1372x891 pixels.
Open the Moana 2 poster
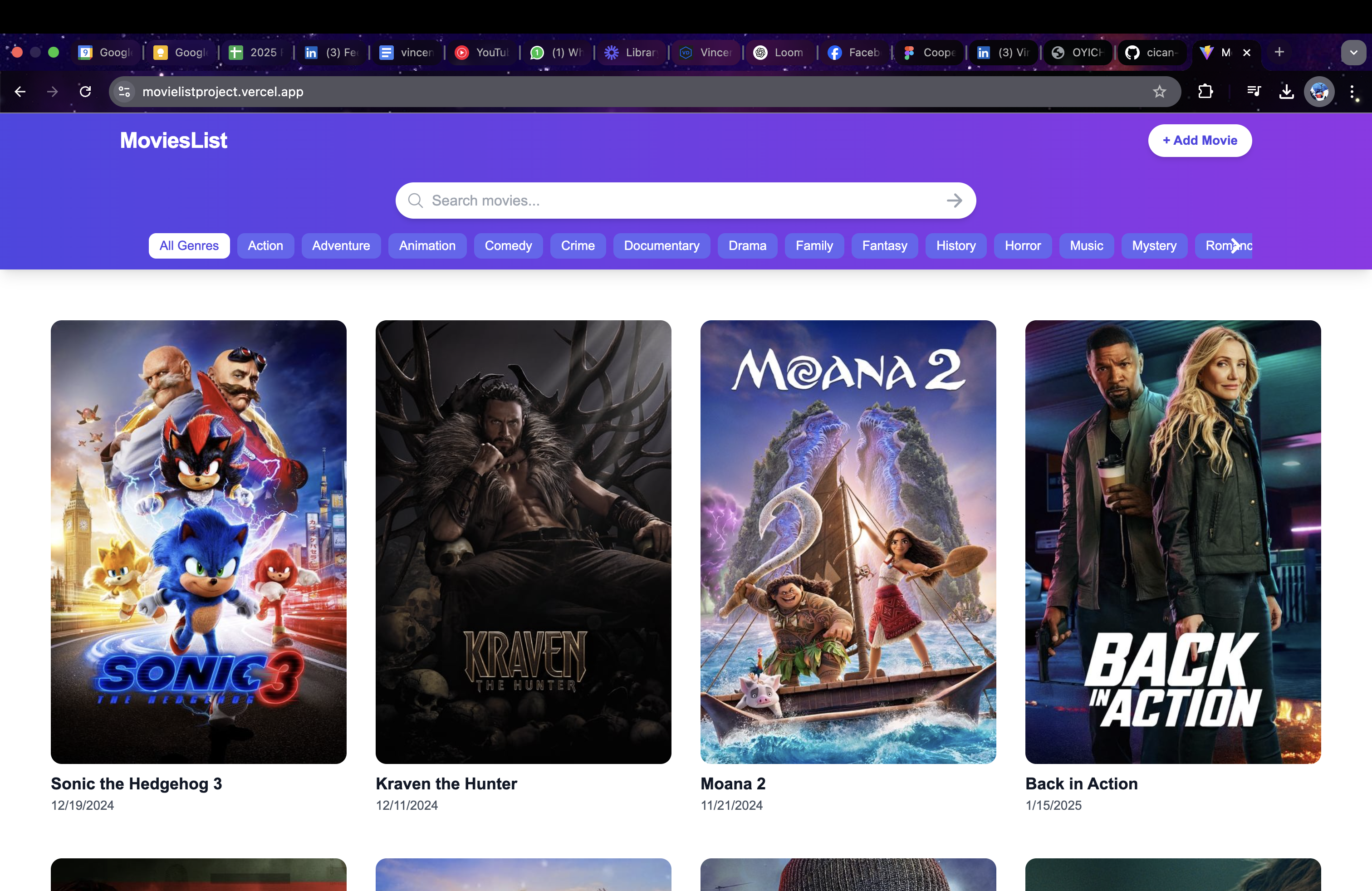click(x=848, y=542)
